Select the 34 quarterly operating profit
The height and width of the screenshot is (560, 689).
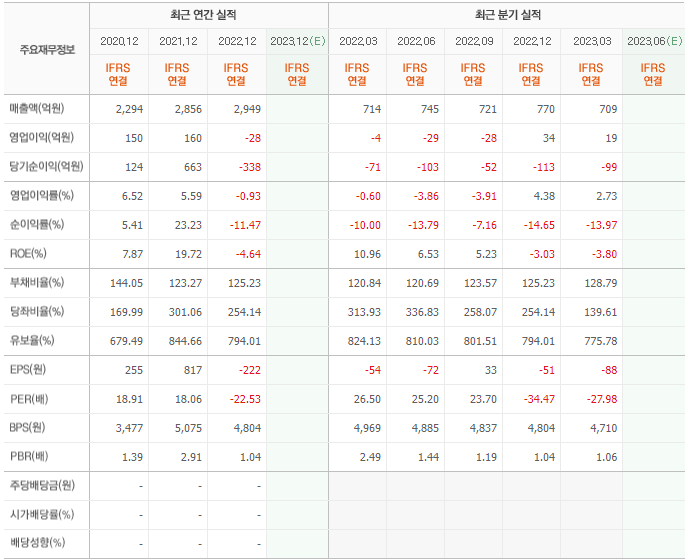[x=549, y=138]
